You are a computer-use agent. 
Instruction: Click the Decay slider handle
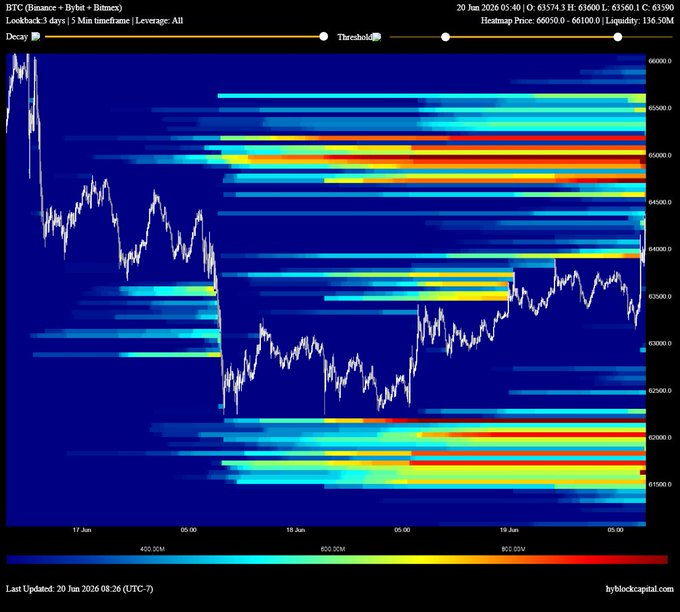pyautogui.click(x=324, y=36)
